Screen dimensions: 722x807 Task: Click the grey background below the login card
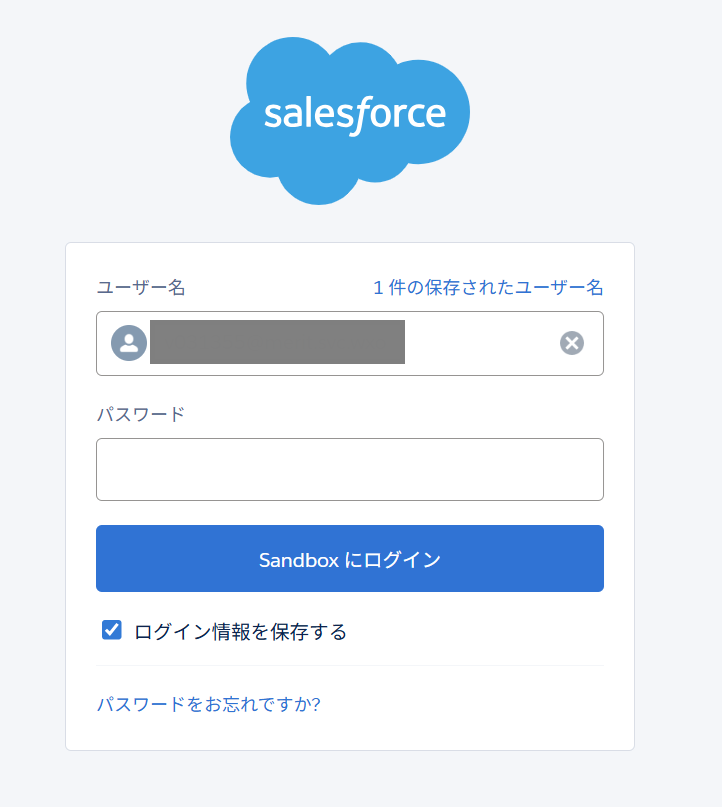349,780
